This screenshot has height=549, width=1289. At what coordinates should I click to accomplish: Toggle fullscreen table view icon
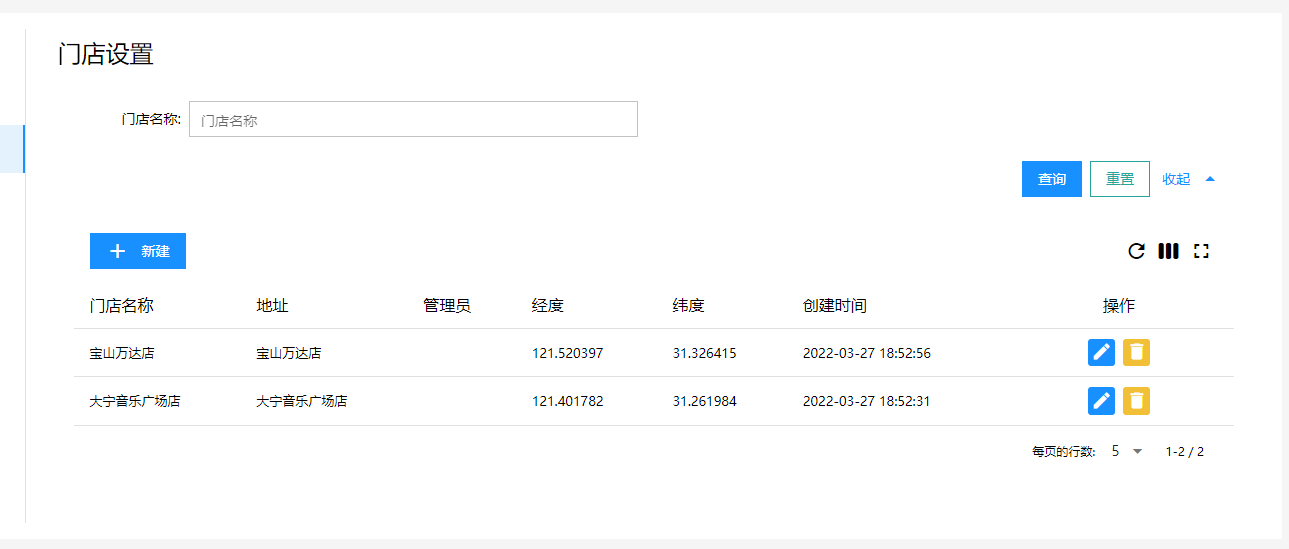(1201, 251)
